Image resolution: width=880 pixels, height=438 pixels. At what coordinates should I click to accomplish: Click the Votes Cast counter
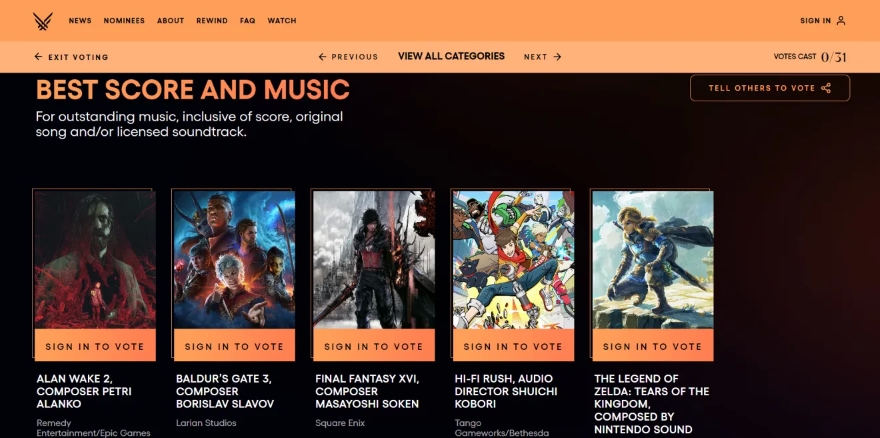[810, 57]
